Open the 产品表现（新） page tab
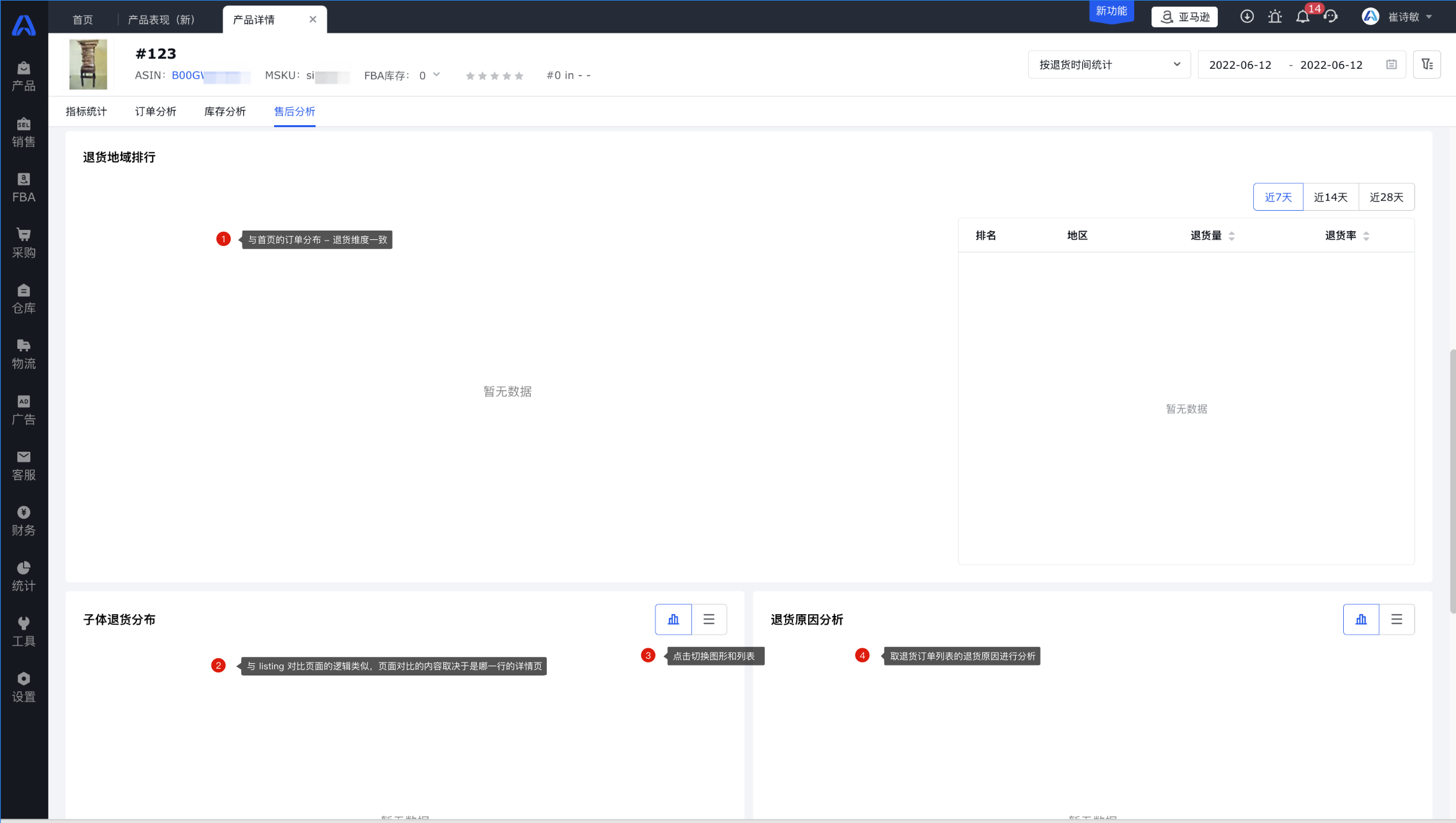The width and height of the screenshot is (1456, 823). pyautogui.click(x=161, y=20)
